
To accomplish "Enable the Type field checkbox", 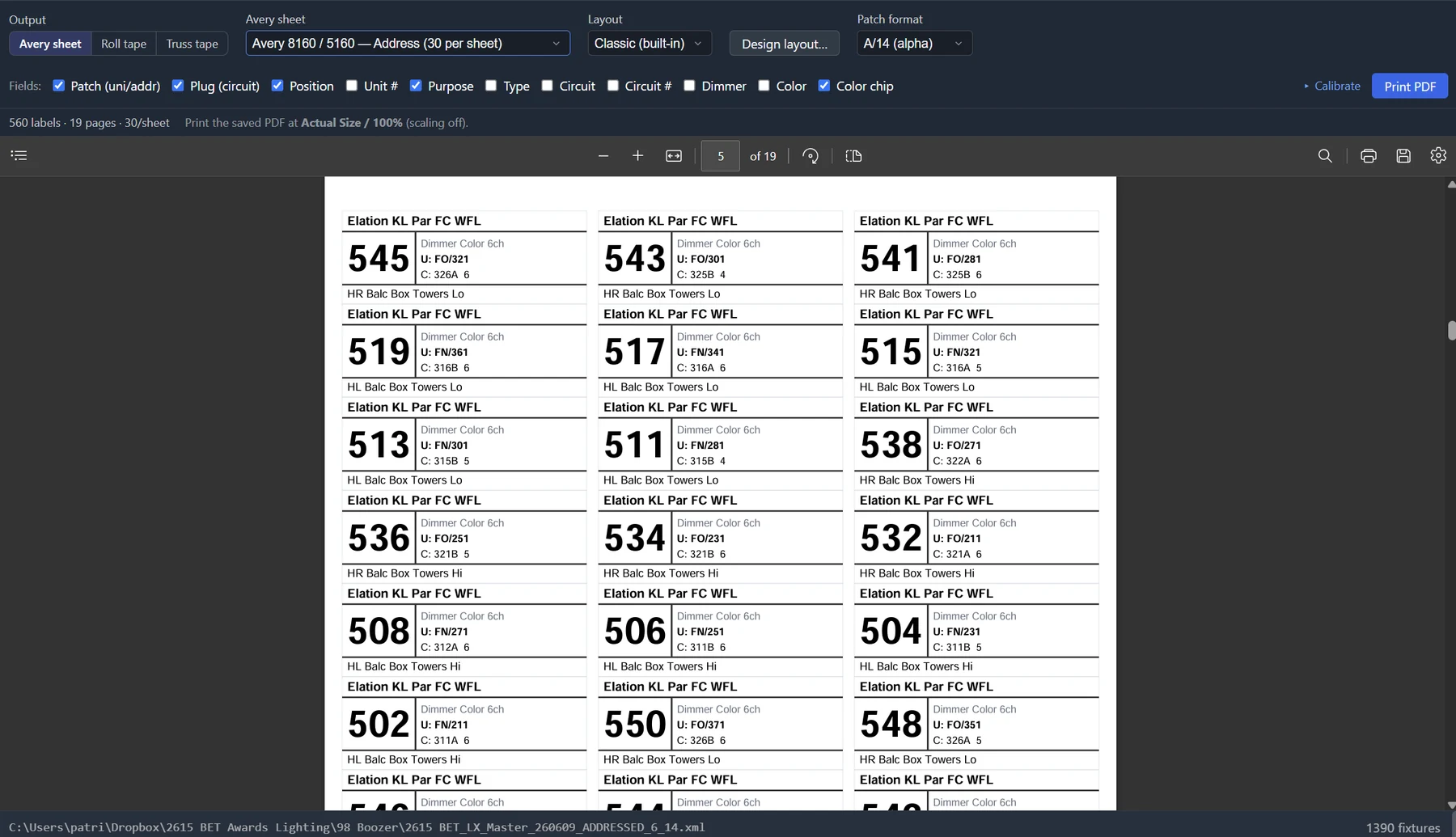I will pyautogui.click(x=491, y=86).
